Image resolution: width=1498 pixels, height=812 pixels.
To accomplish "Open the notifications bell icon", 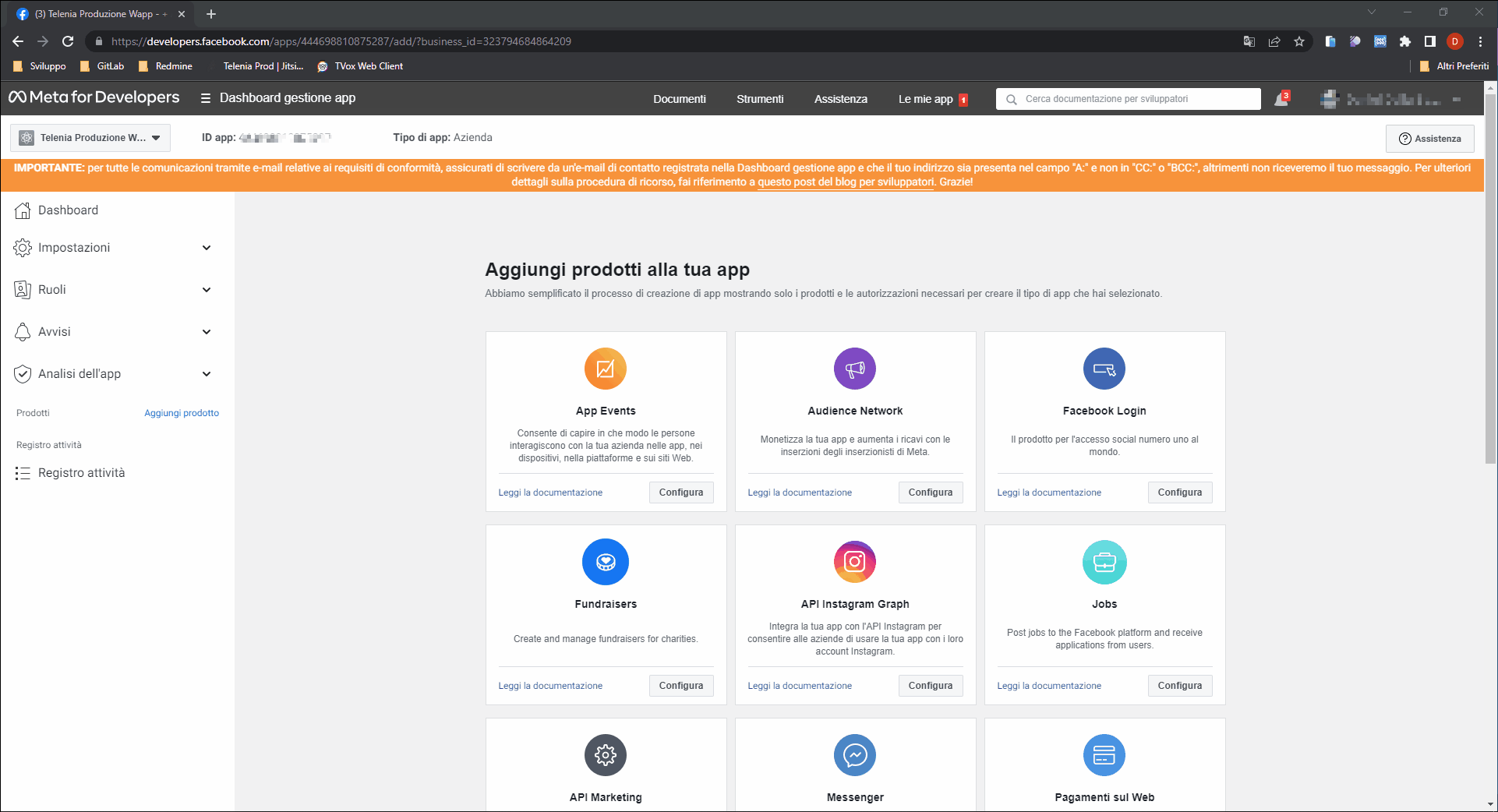I will point(1281,99).
